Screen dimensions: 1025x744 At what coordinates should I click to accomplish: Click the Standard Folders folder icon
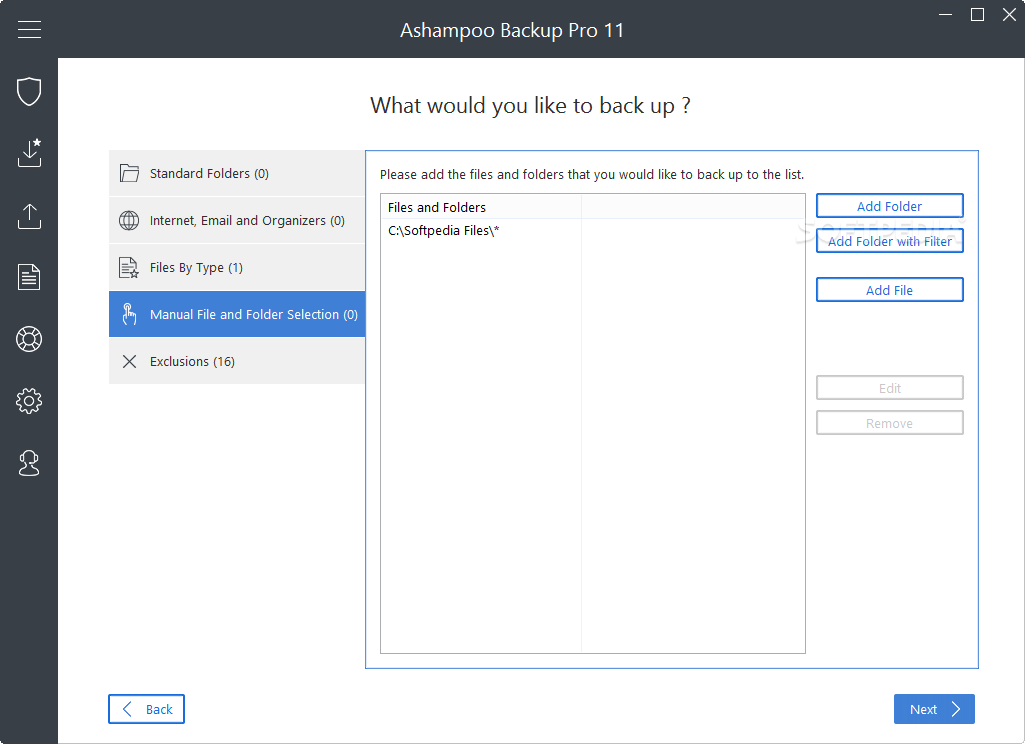click(129, 173)
